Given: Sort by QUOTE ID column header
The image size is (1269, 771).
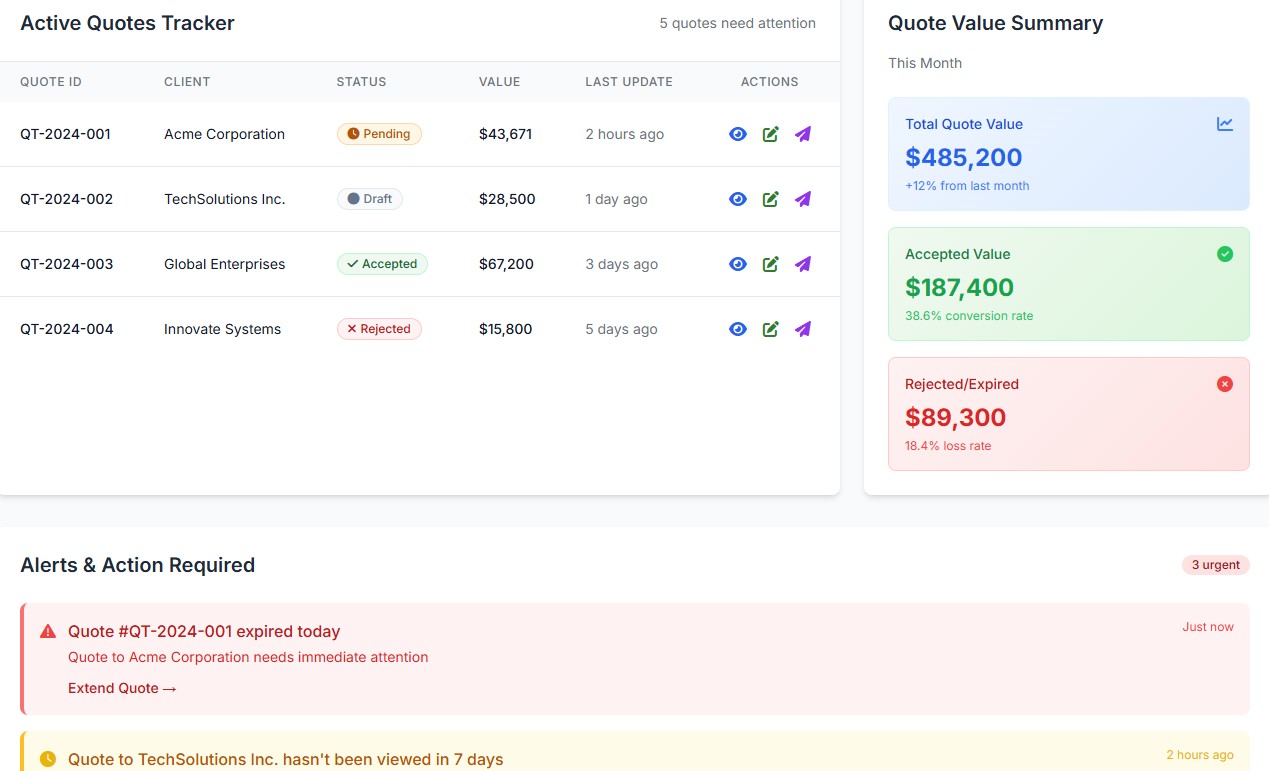Looking at the screenshot, I should point(51,82).
